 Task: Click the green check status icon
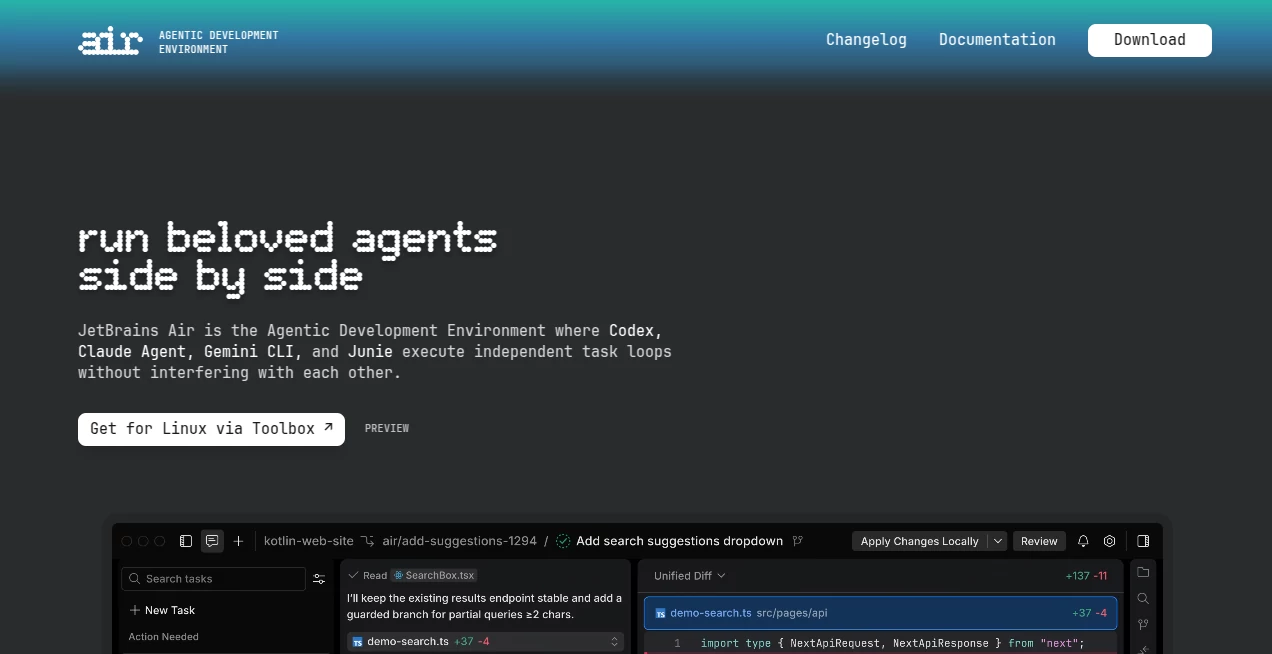point(563,541)
